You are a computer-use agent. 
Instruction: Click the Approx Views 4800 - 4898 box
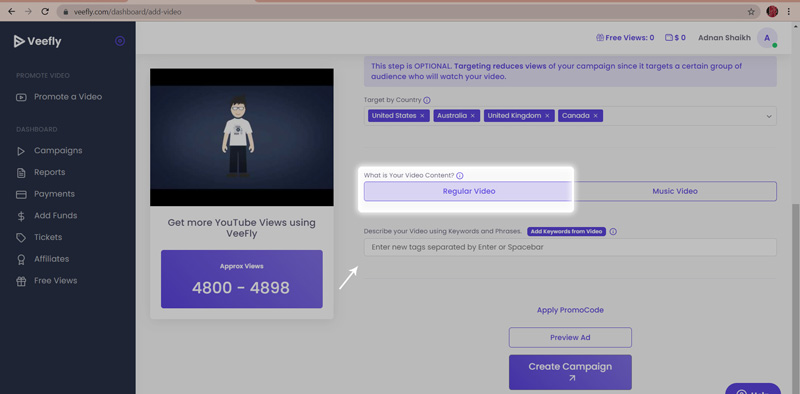pos(242,279)
